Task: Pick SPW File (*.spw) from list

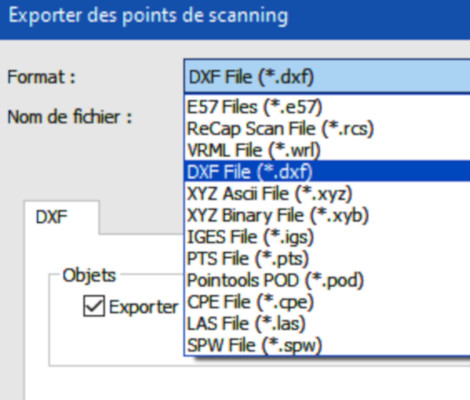Action: [327, 345]
